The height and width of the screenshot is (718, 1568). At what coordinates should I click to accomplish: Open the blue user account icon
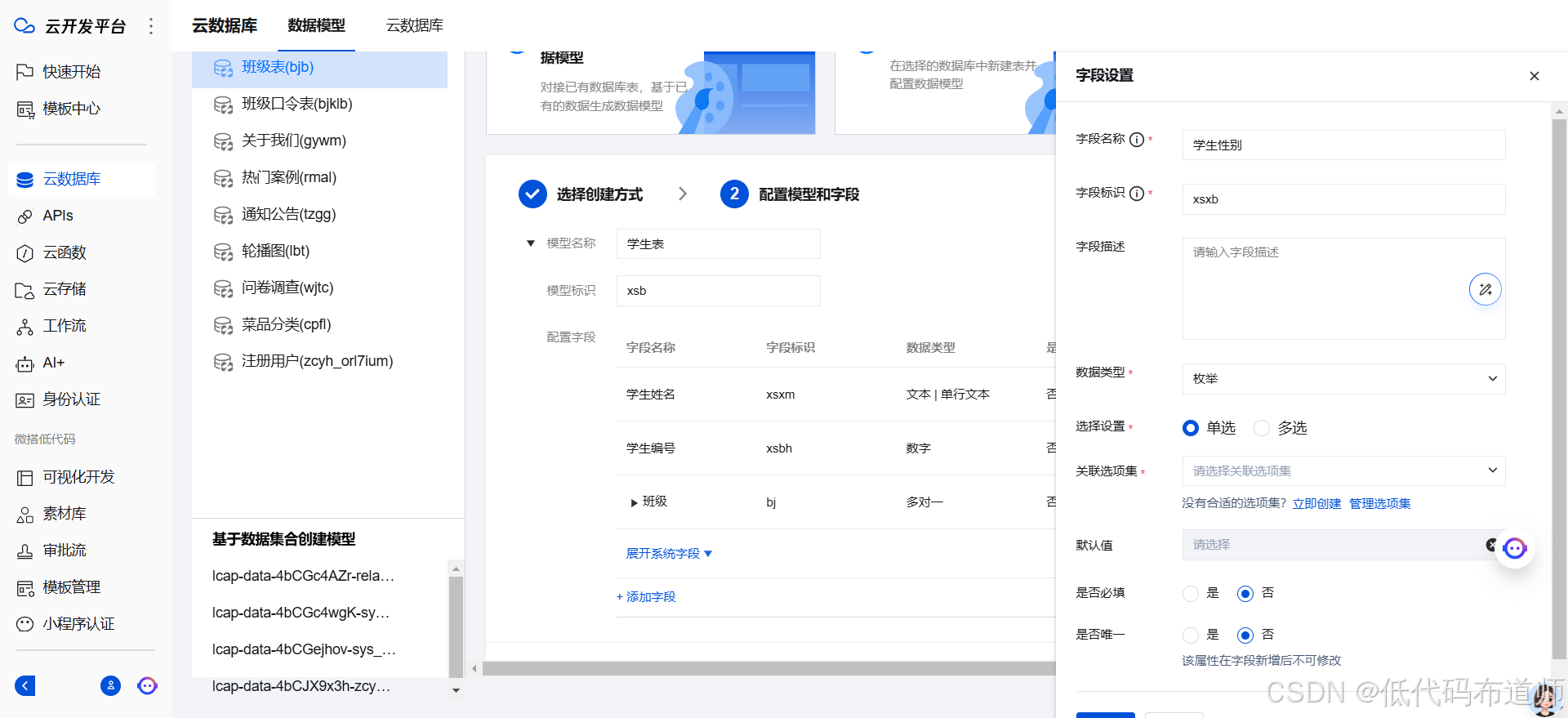(x=110, y=685)
